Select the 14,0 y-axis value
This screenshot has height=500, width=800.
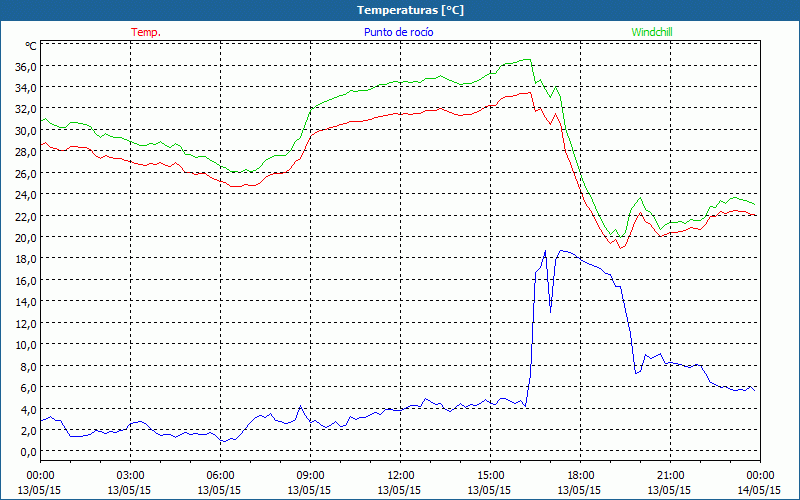26,302
